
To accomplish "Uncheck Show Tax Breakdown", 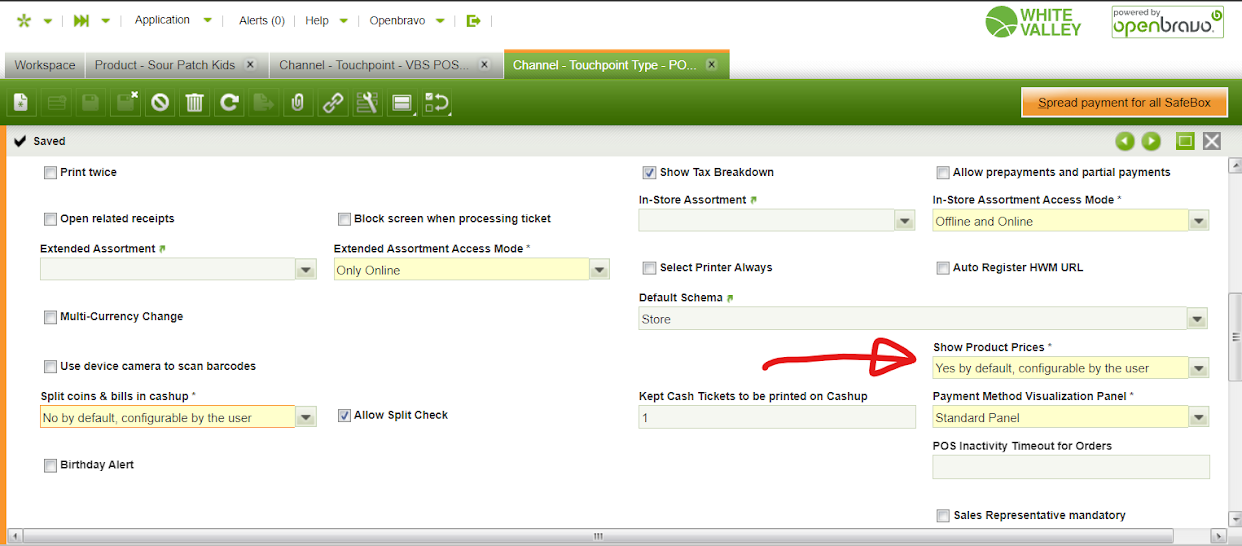I will pyautogui.click(x=650, y=172).
